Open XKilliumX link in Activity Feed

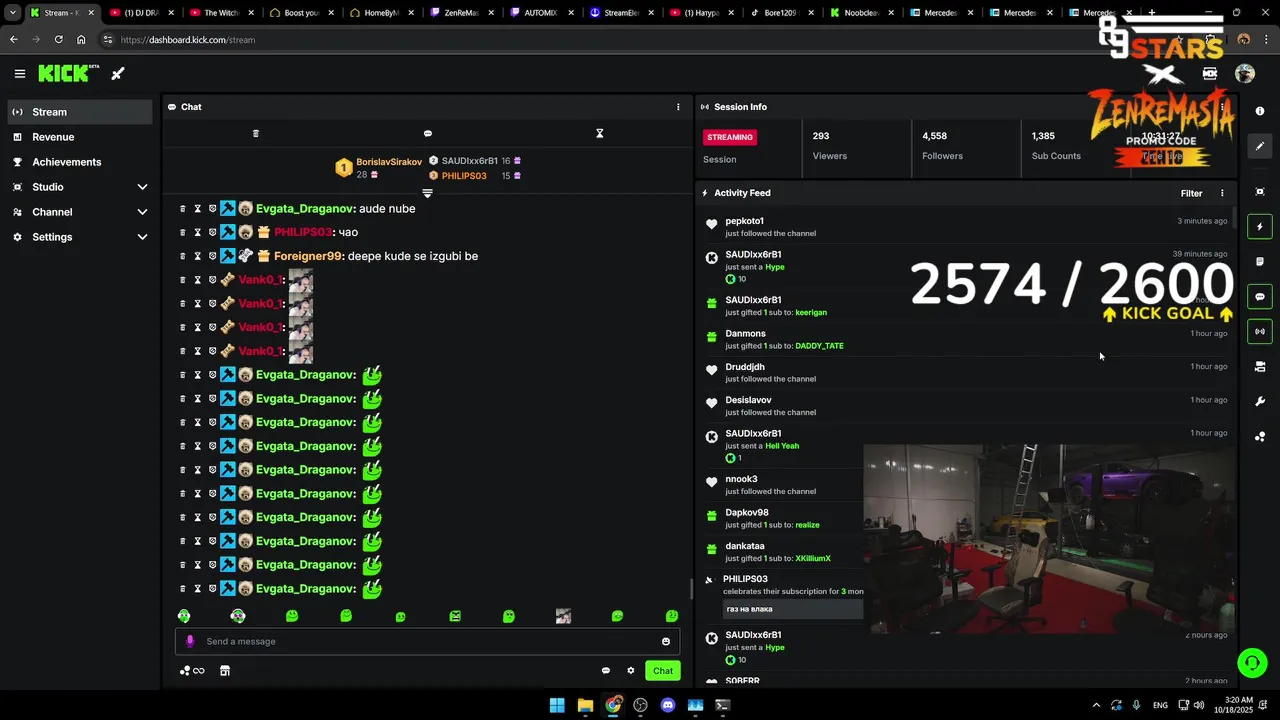click(x=813, y=558)
